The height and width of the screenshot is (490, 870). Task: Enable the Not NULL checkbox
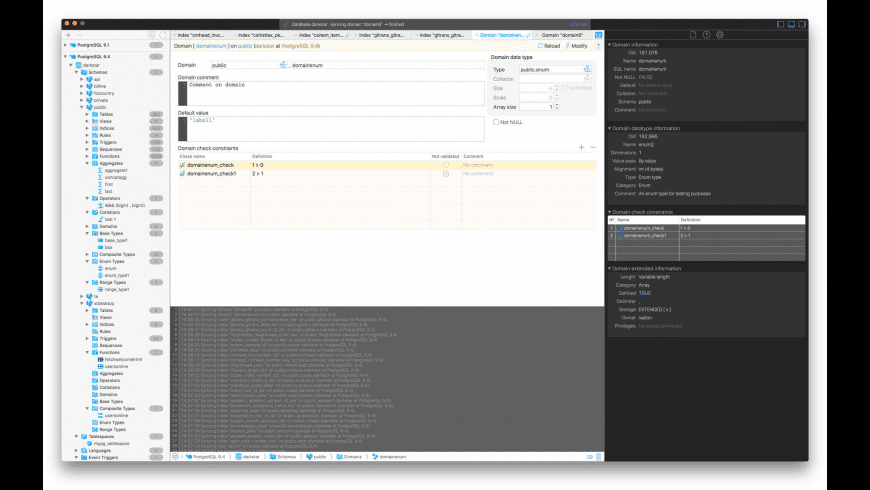496,122
